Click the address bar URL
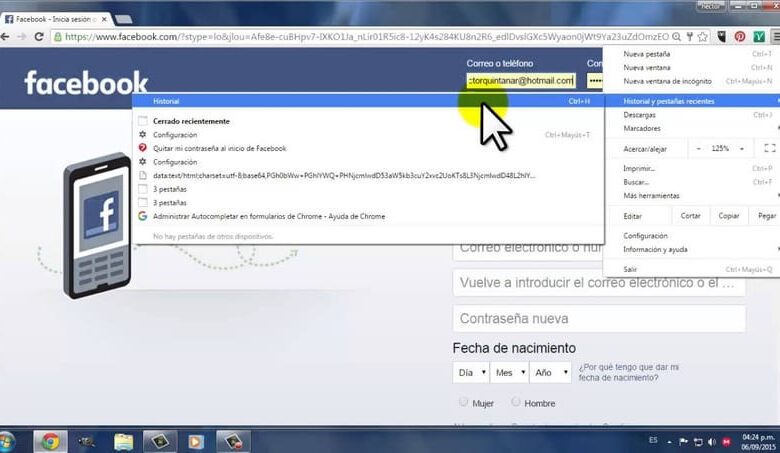This screenshot has width=780, height=453. pyautogui.click(x=367, y=37)
